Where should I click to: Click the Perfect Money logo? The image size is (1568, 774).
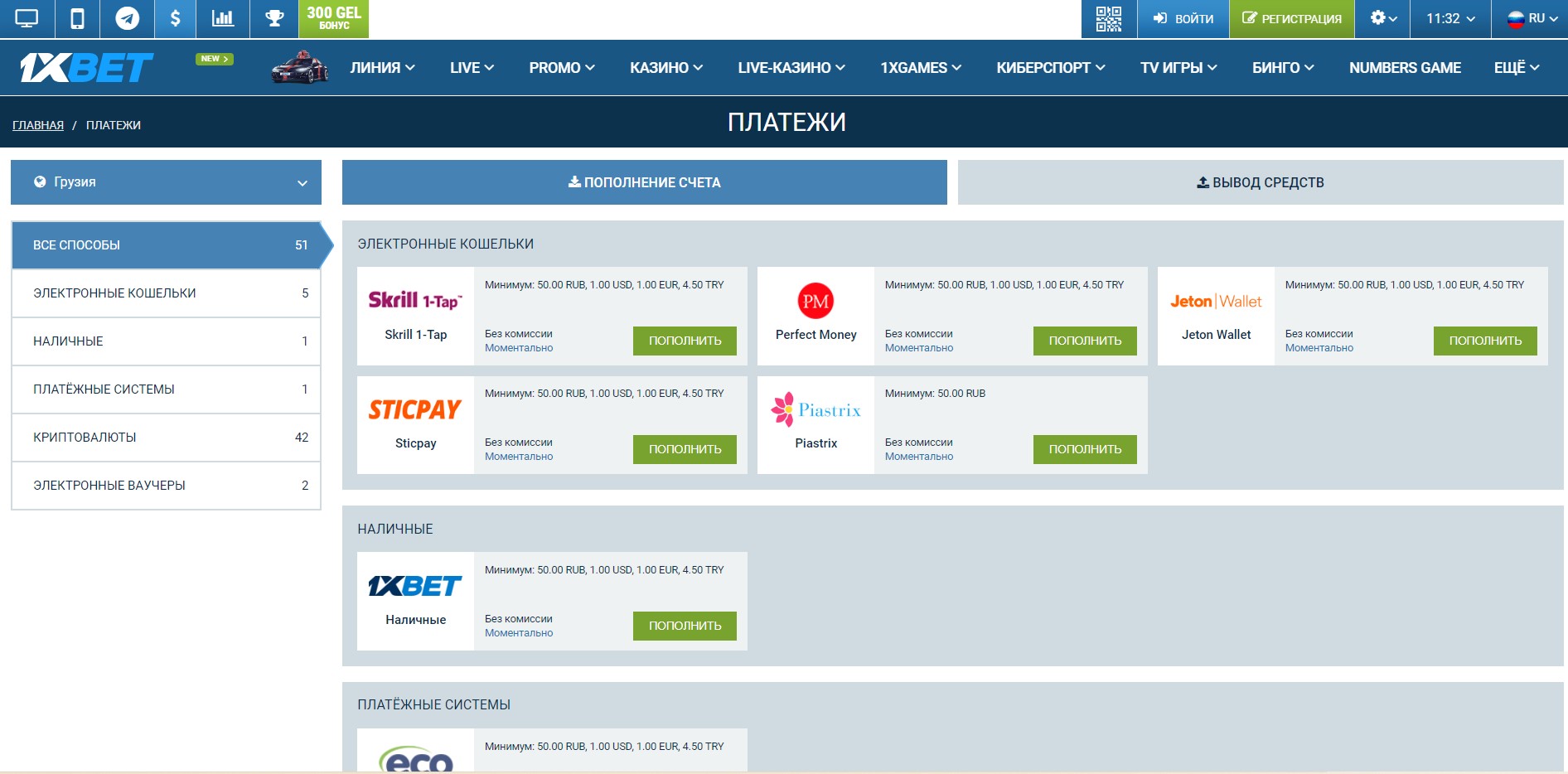point(815,301)
